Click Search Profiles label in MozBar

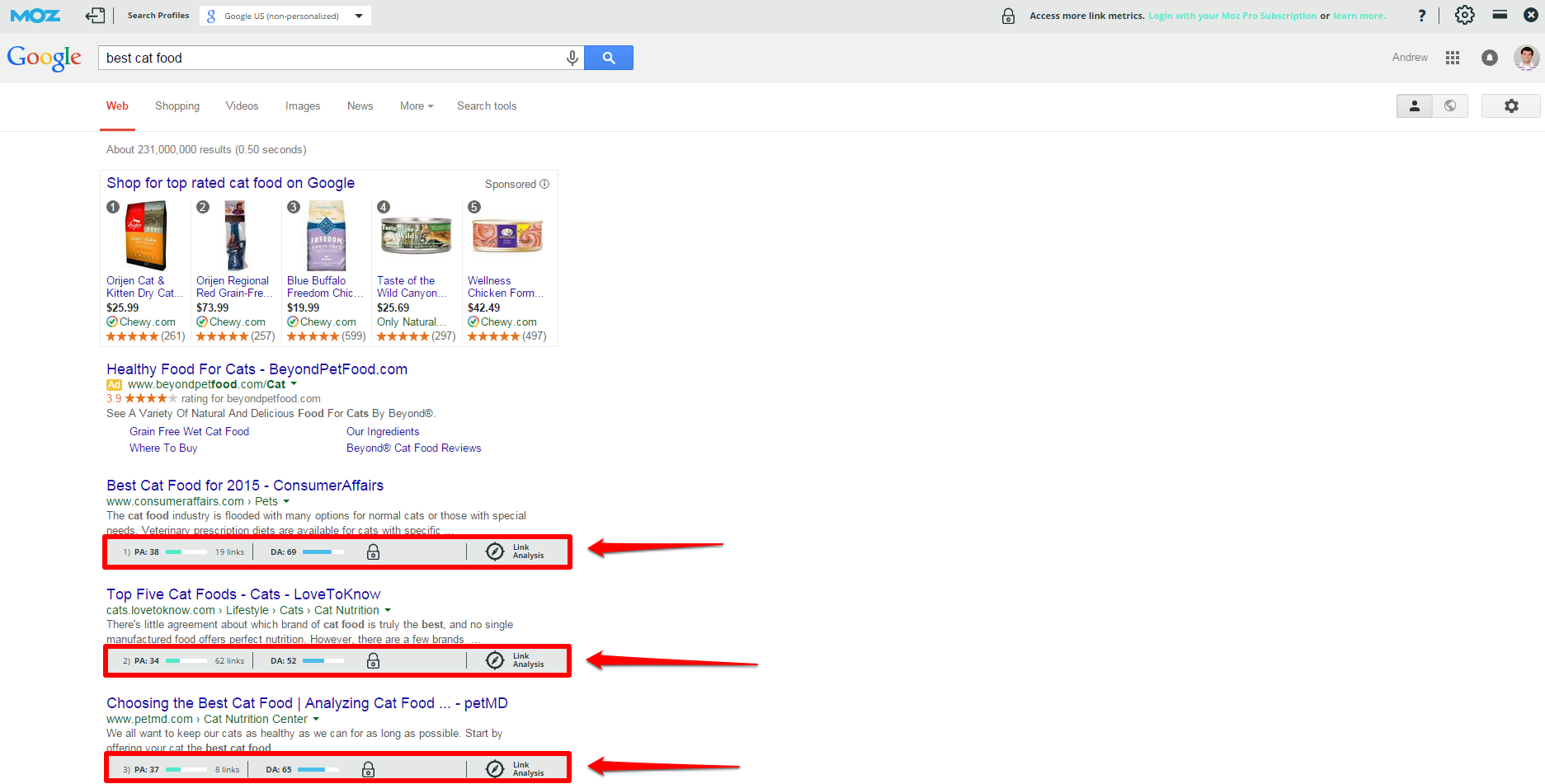tap(158, 16)
